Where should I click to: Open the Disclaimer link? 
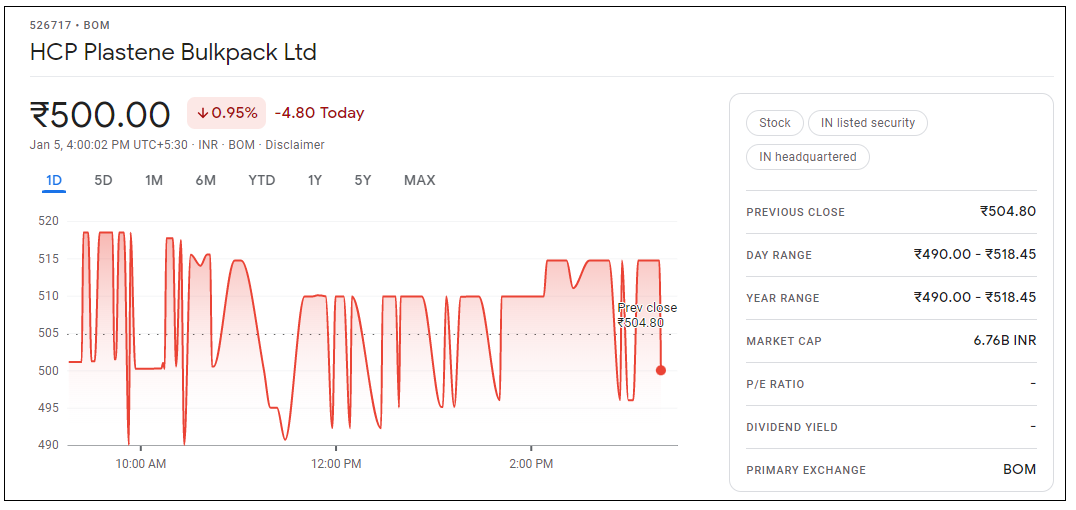click(x=295, y=145)
